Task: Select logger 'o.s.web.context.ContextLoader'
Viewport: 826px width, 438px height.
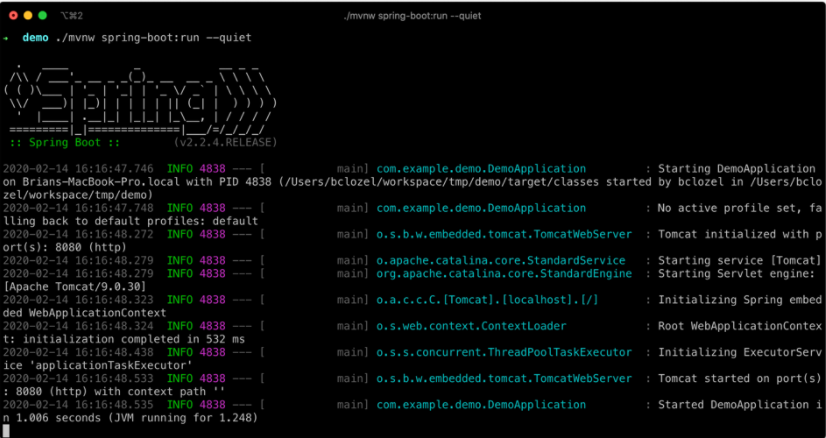Action: 471,326
